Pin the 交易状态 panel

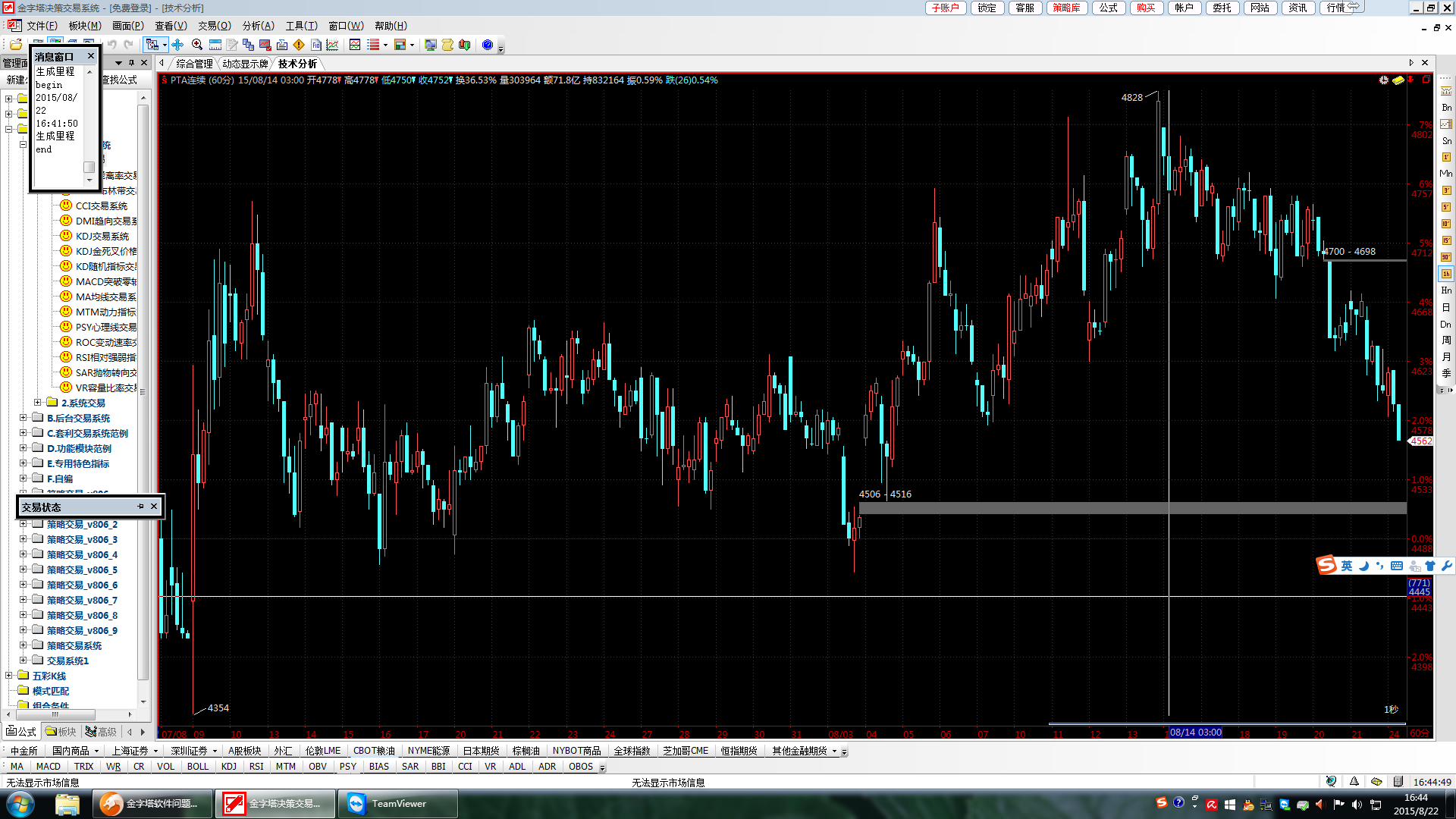point(140,507)
